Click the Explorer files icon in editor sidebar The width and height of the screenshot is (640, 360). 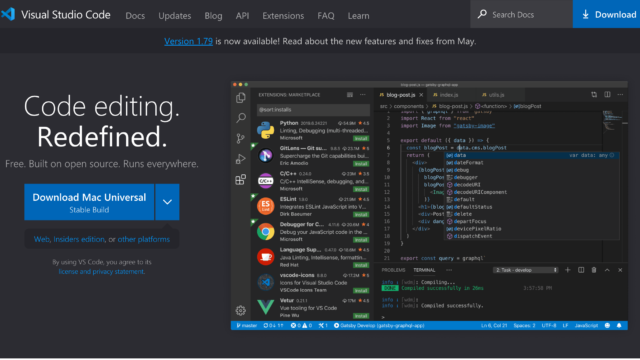tap(240, 98)
